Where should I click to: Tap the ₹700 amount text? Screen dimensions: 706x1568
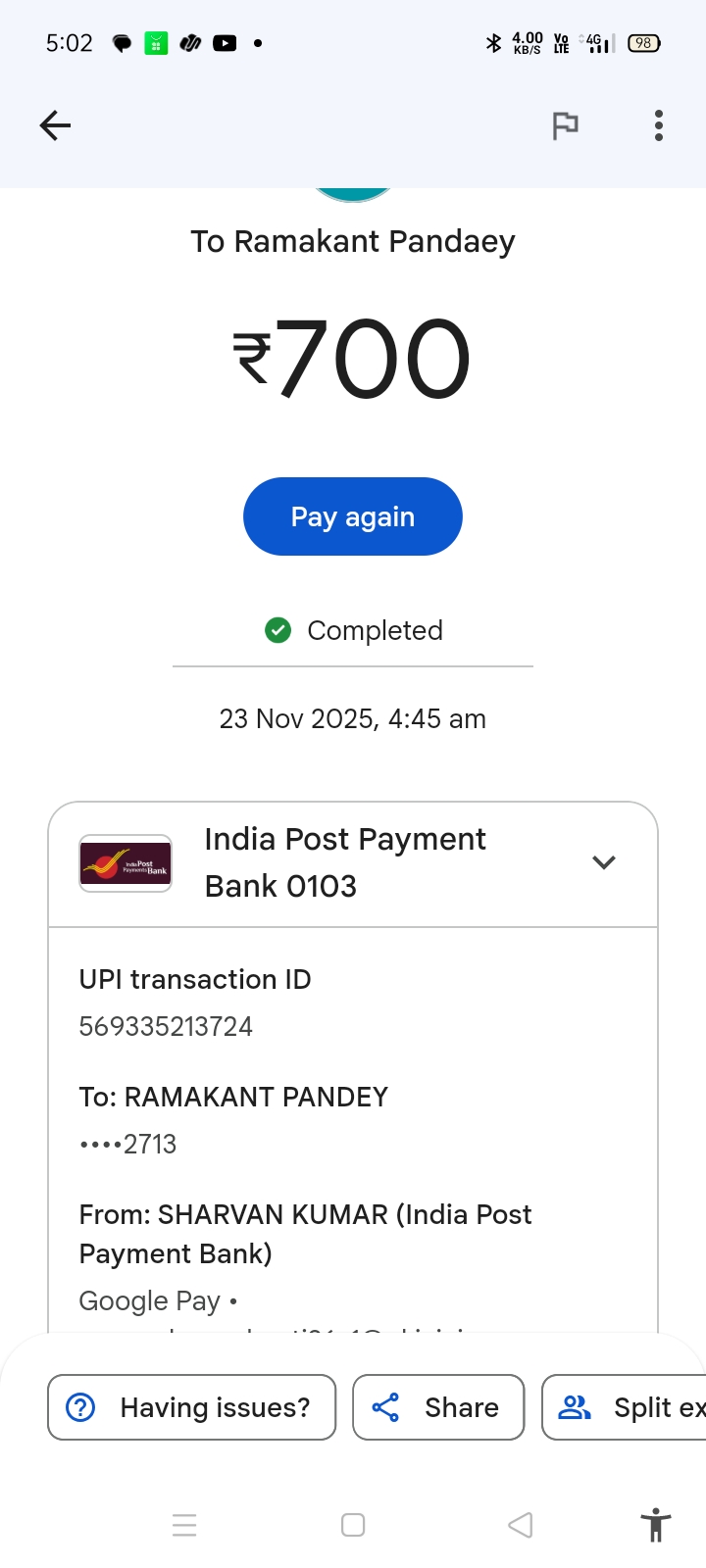[353, 360]
